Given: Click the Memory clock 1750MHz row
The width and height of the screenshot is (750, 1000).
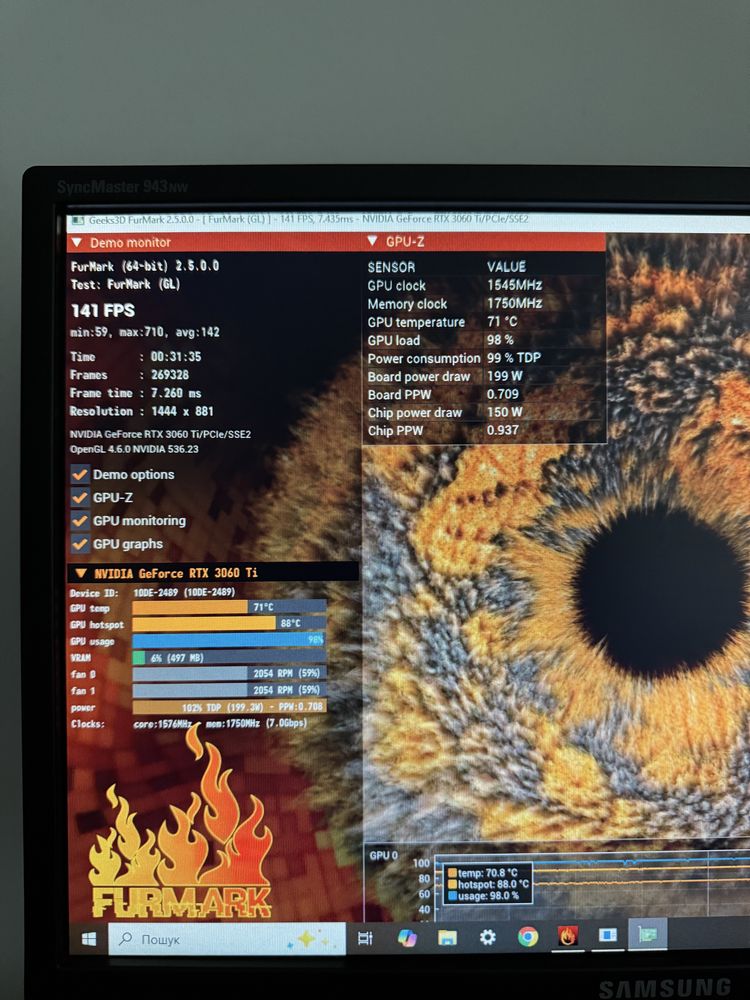Looking at the screenshot, I should [x=483, y=304].
